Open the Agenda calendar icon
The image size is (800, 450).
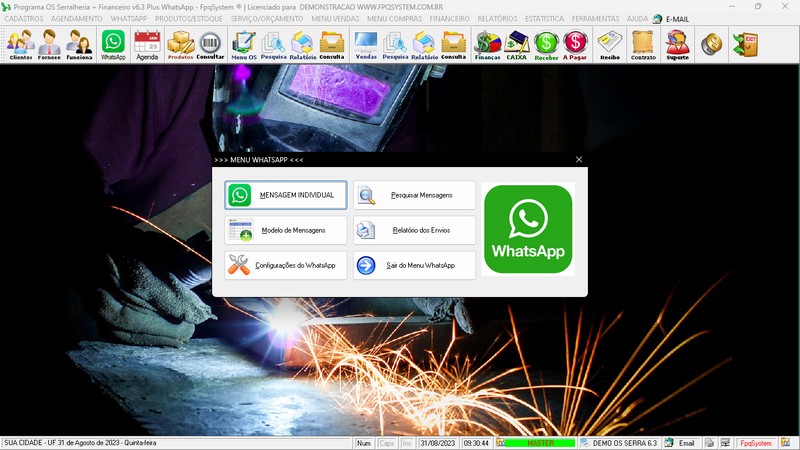click(147, 44)
